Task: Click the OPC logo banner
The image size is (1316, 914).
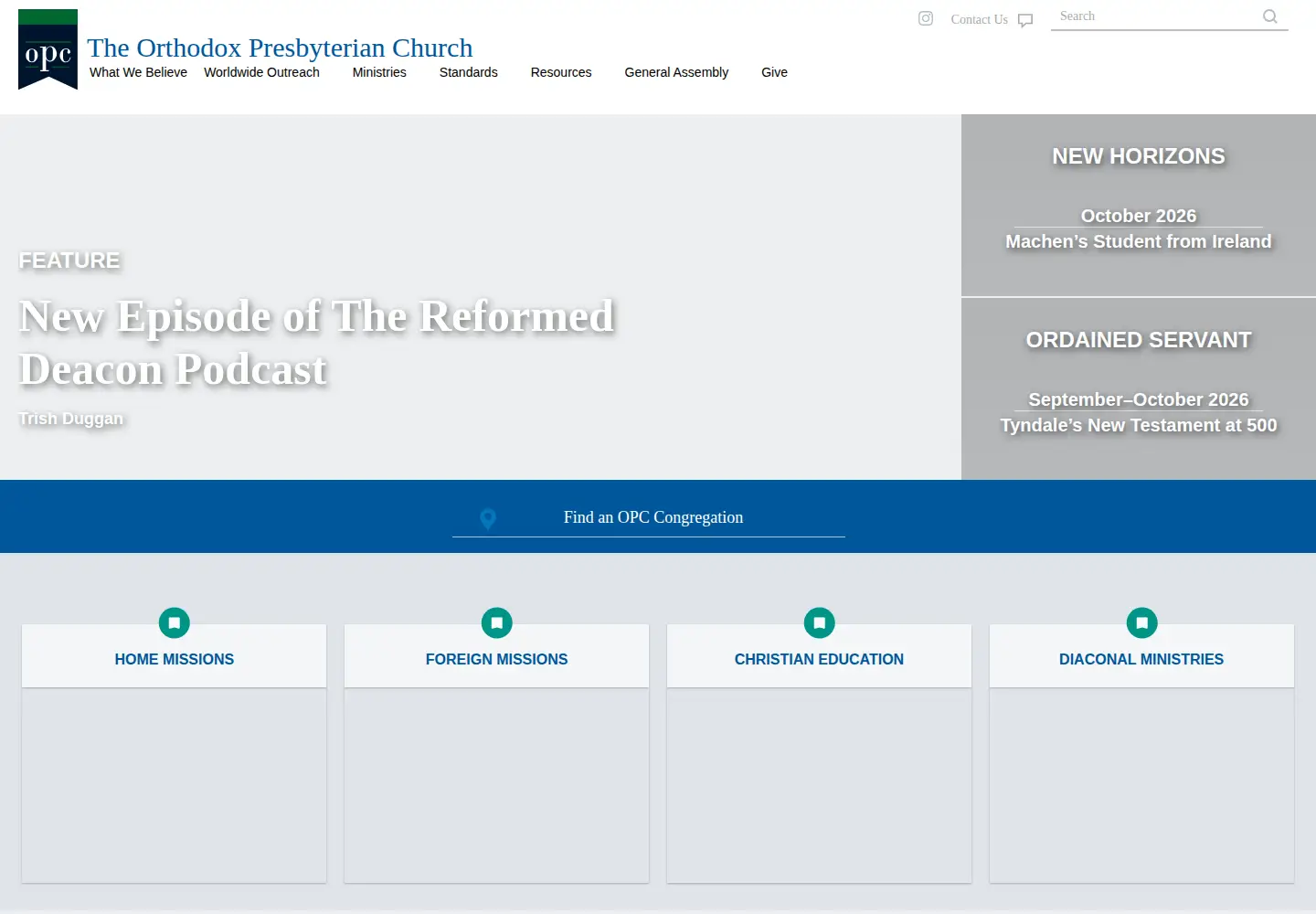Action: coord(48,49)
